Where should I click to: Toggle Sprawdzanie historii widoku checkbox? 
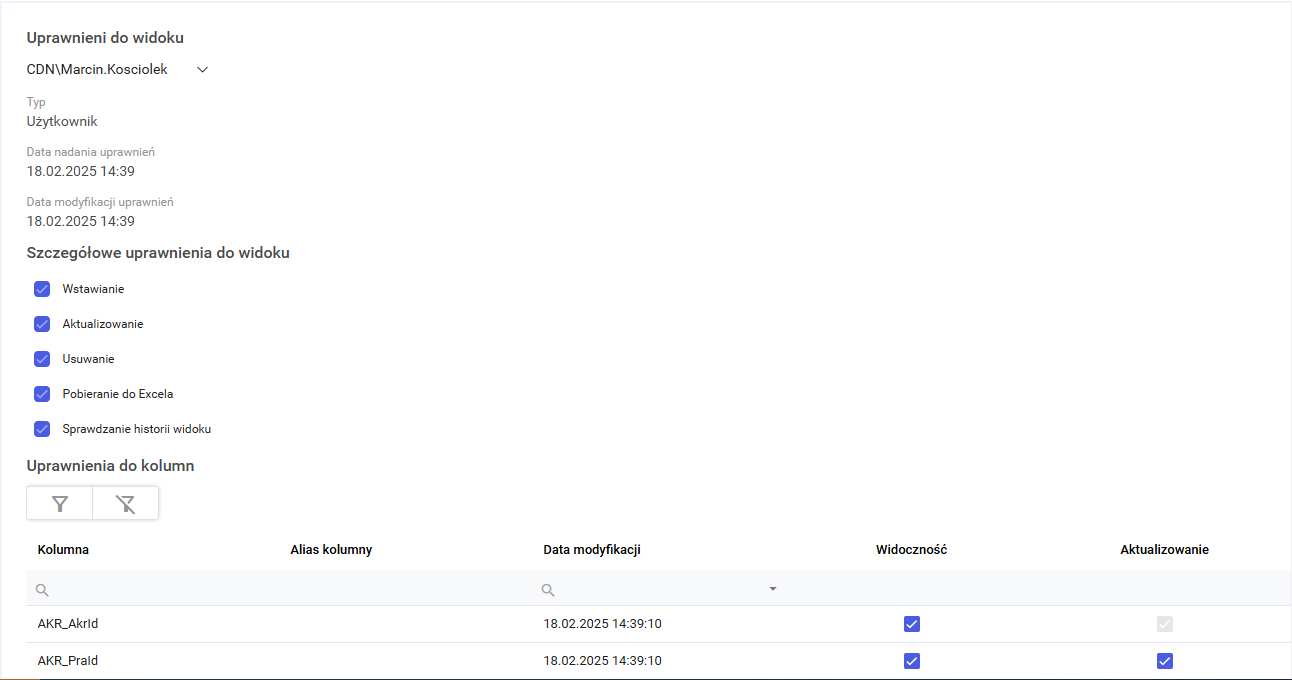42,429
